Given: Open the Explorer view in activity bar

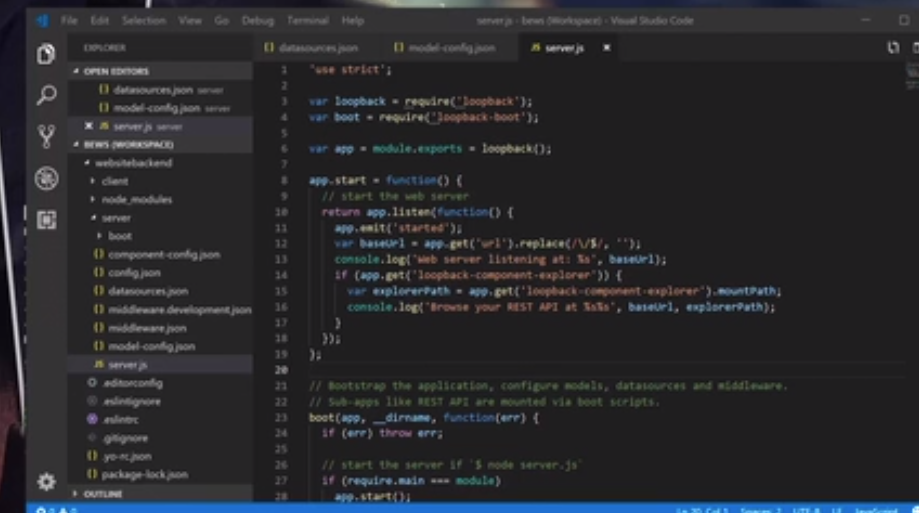Looking at the screenshot, I should (46, 54).
